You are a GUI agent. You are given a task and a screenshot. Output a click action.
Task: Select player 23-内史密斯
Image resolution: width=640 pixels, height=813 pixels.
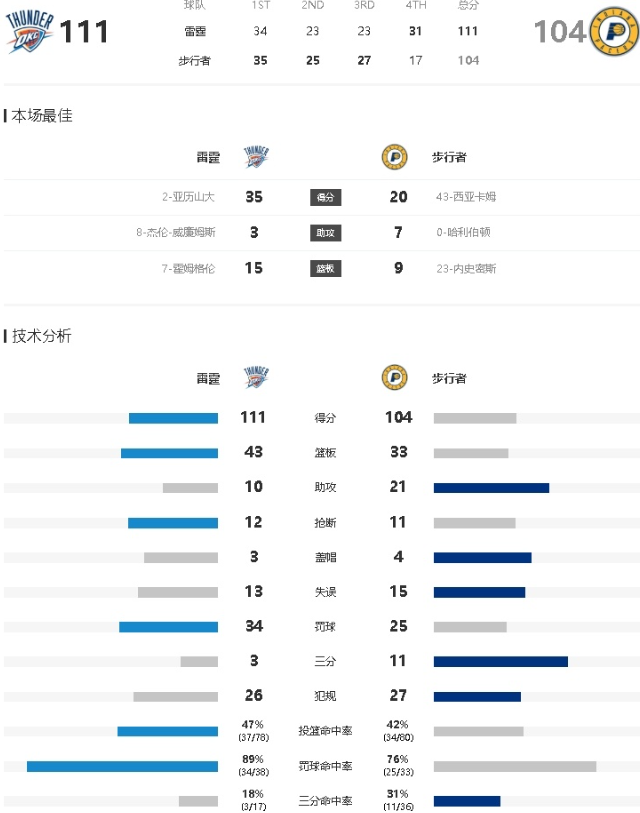click(x=466, y=269)
